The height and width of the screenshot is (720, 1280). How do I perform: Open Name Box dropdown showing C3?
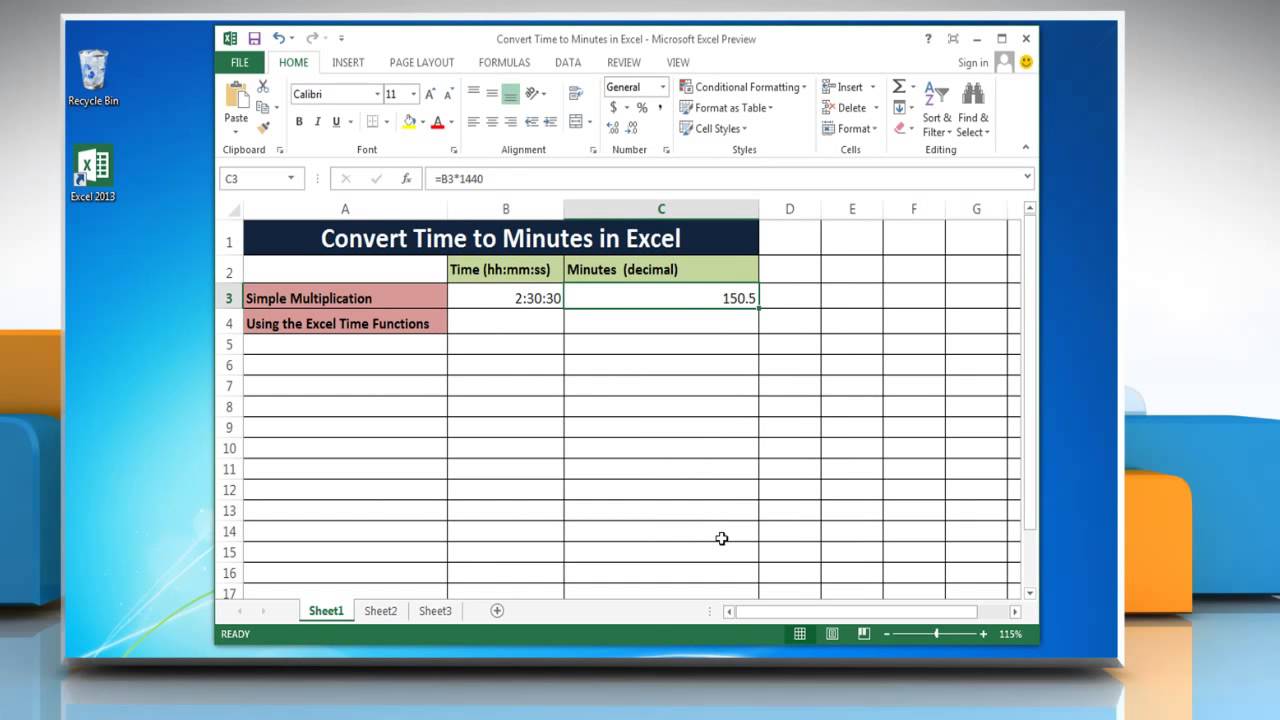coord(291,179)
